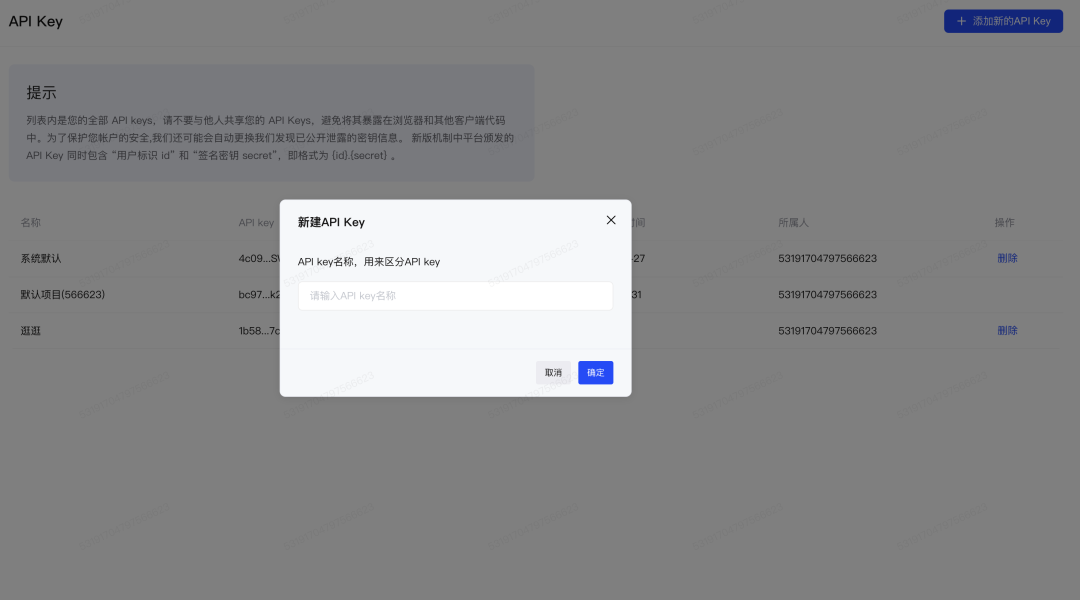
Task: Click the 新建API Key dialog title
Action: (x=331, y=222)
